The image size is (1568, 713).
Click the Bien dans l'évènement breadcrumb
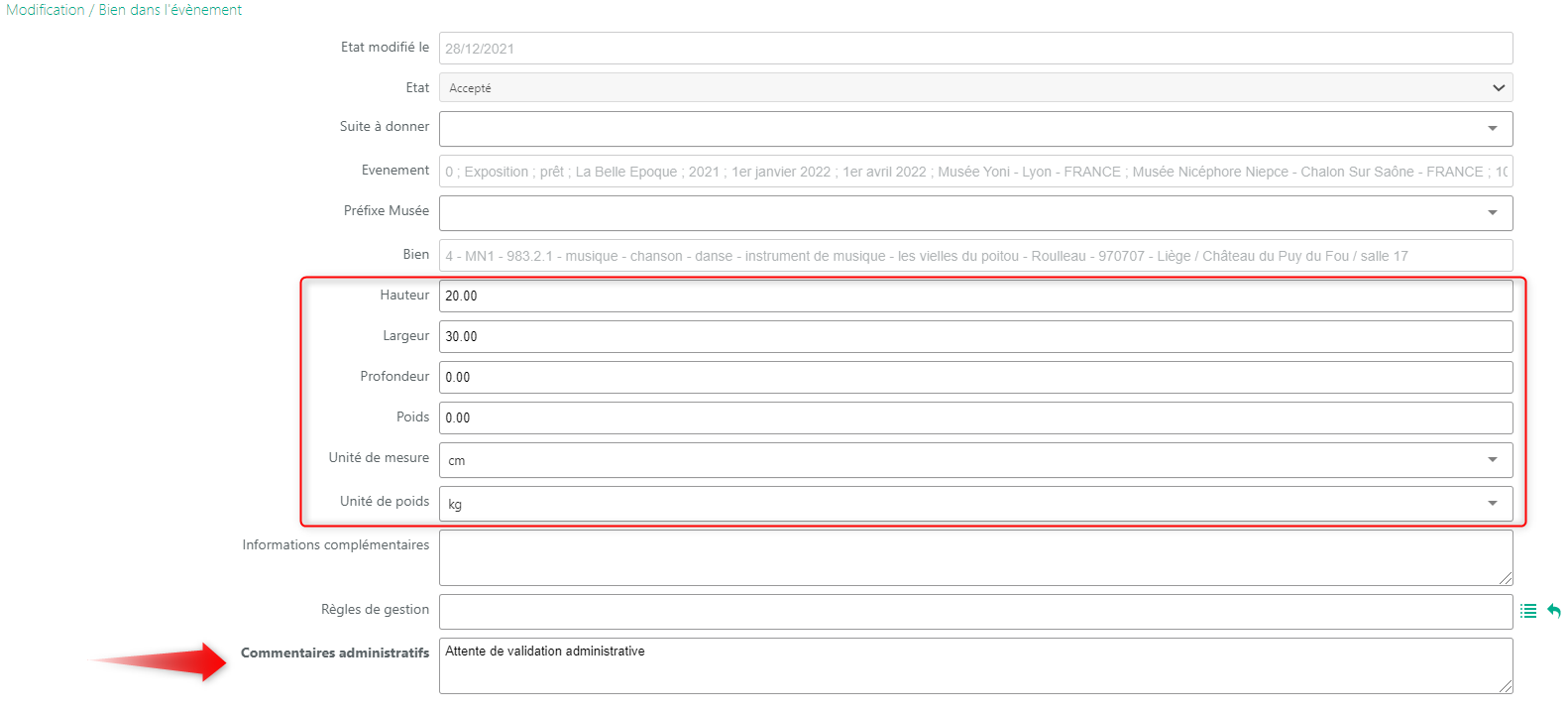[x=170, y=10]
